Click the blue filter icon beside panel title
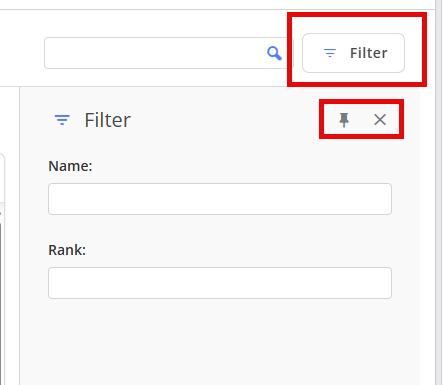 click(62, 120)
